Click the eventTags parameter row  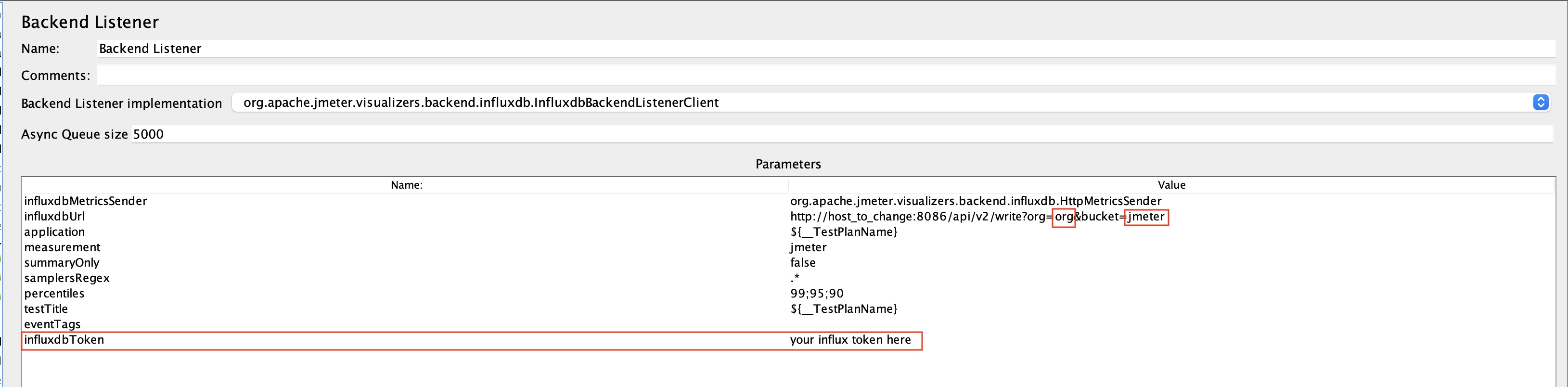click(52, 325)
